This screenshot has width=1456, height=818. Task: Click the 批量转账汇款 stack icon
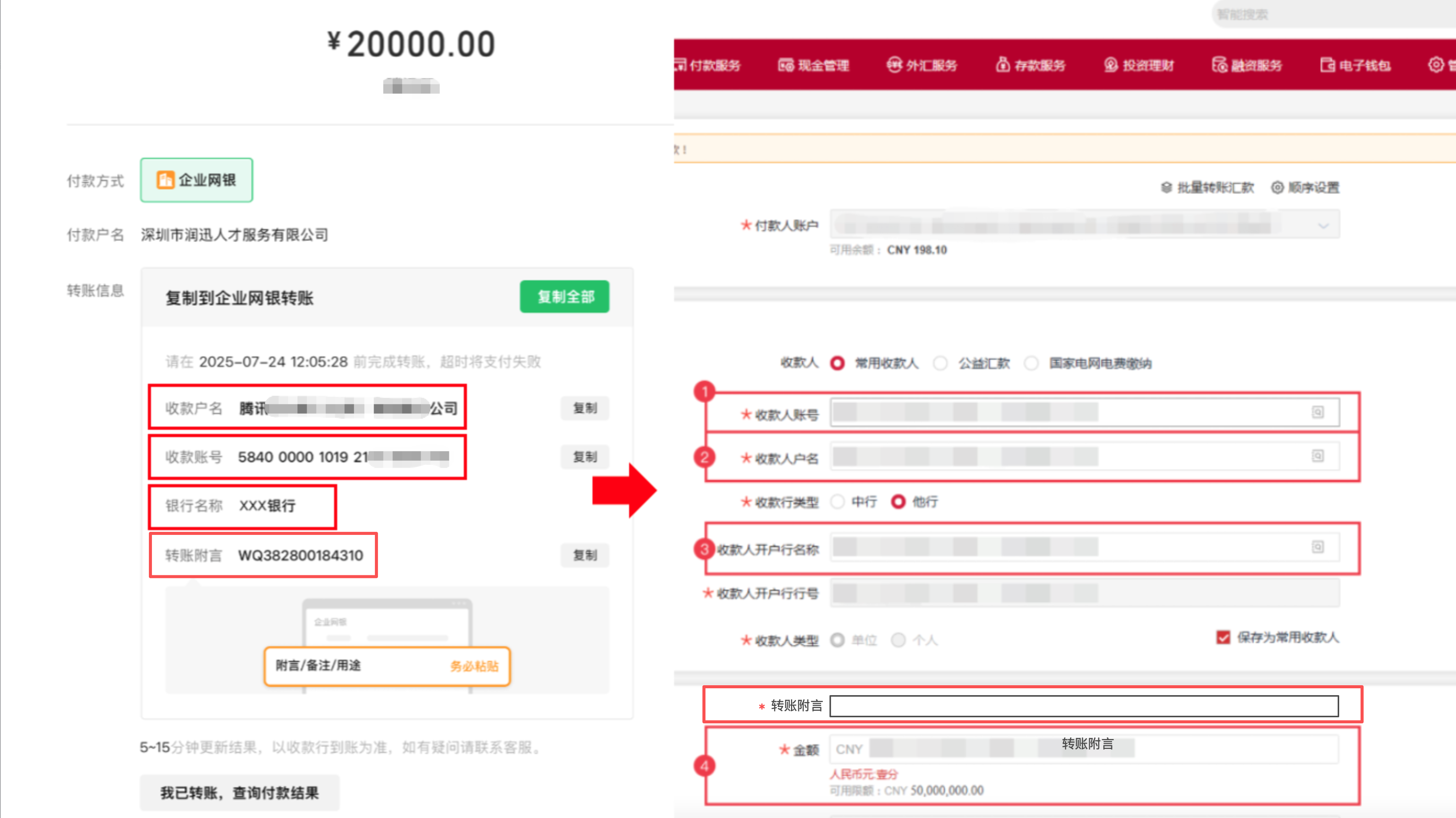pos(1167,188)
